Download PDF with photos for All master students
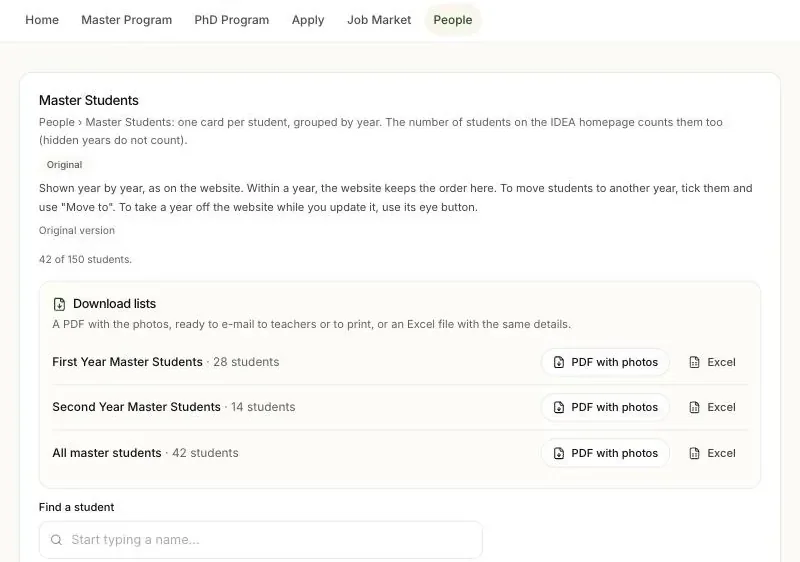800x562 pixels. (x=606, y=453)
